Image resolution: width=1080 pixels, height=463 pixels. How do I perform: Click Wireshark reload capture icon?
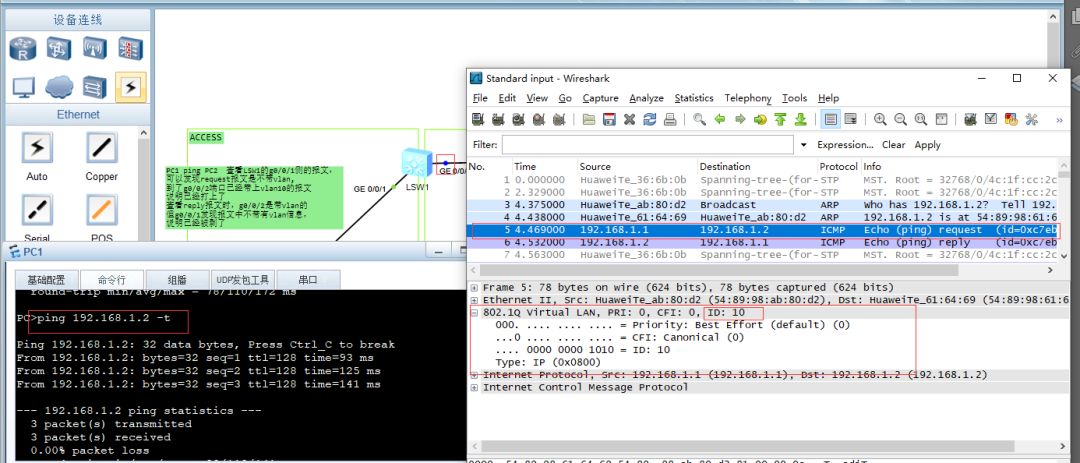click(650, 119)
